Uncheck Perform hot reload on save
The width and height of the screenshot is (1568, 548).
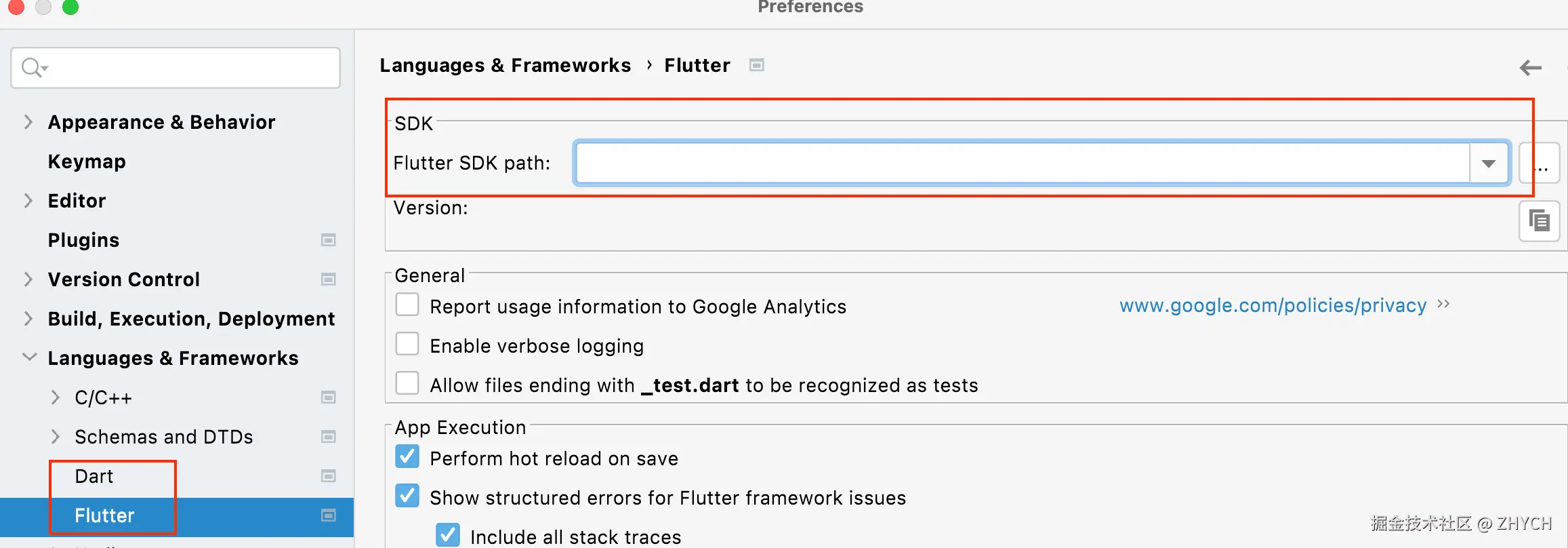[x=407, y=457]
